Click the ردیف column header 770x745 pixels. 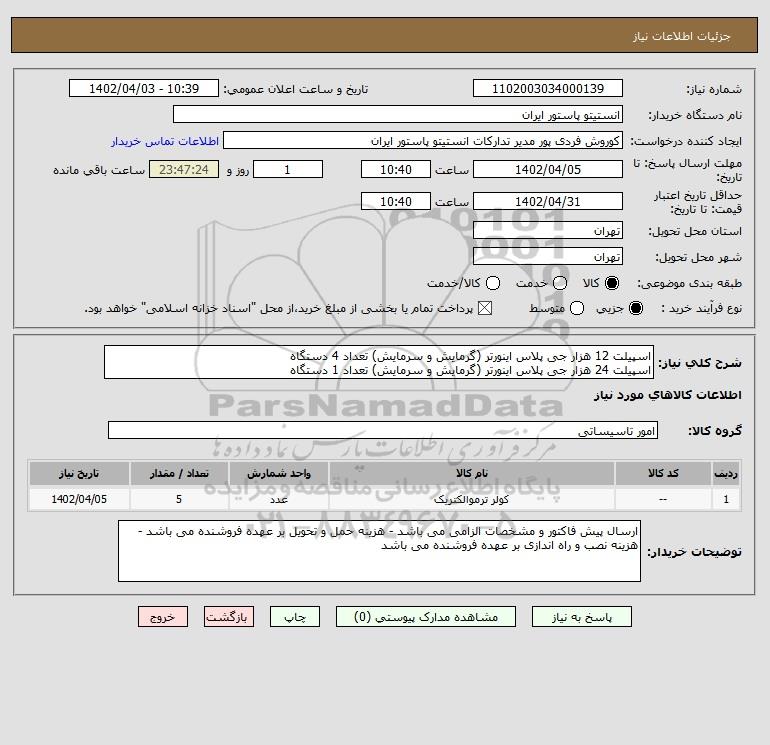tap(726, 473)
